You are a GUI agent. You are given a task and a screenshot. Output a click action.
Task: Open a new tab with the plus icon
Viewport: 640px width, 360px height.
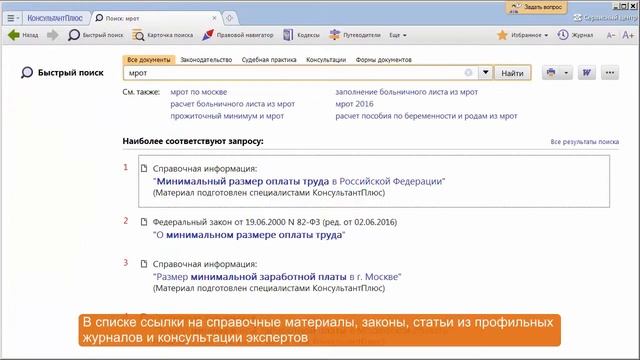230,18
